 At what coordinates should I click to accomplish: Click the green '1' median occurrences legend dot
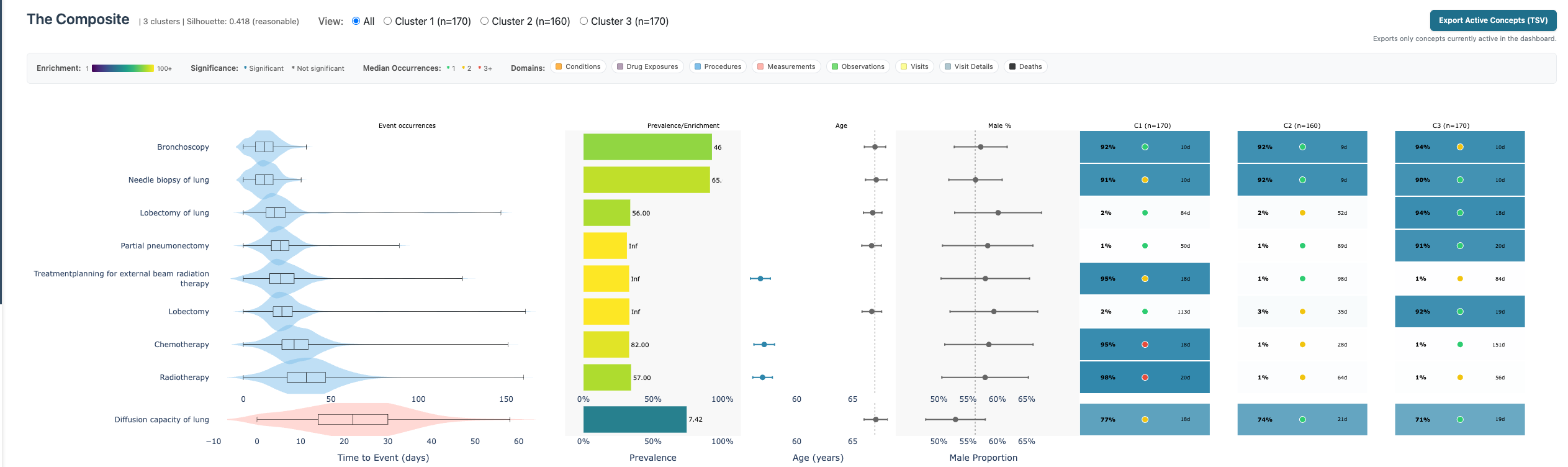tap(448, 67)
